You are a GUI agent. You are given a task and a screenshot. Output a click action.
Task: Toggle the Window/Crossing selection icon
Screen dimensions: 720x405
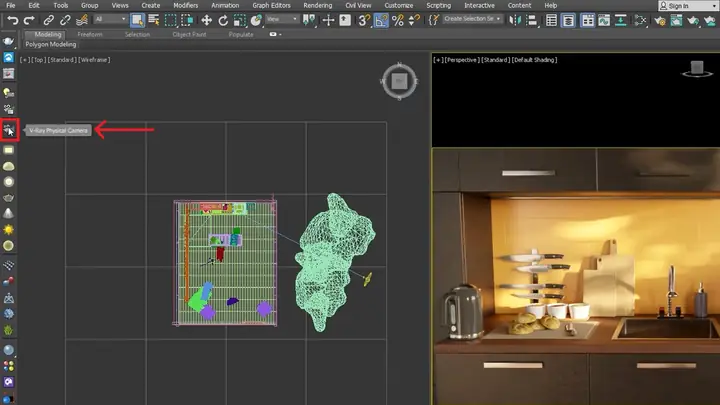point(187,20)
